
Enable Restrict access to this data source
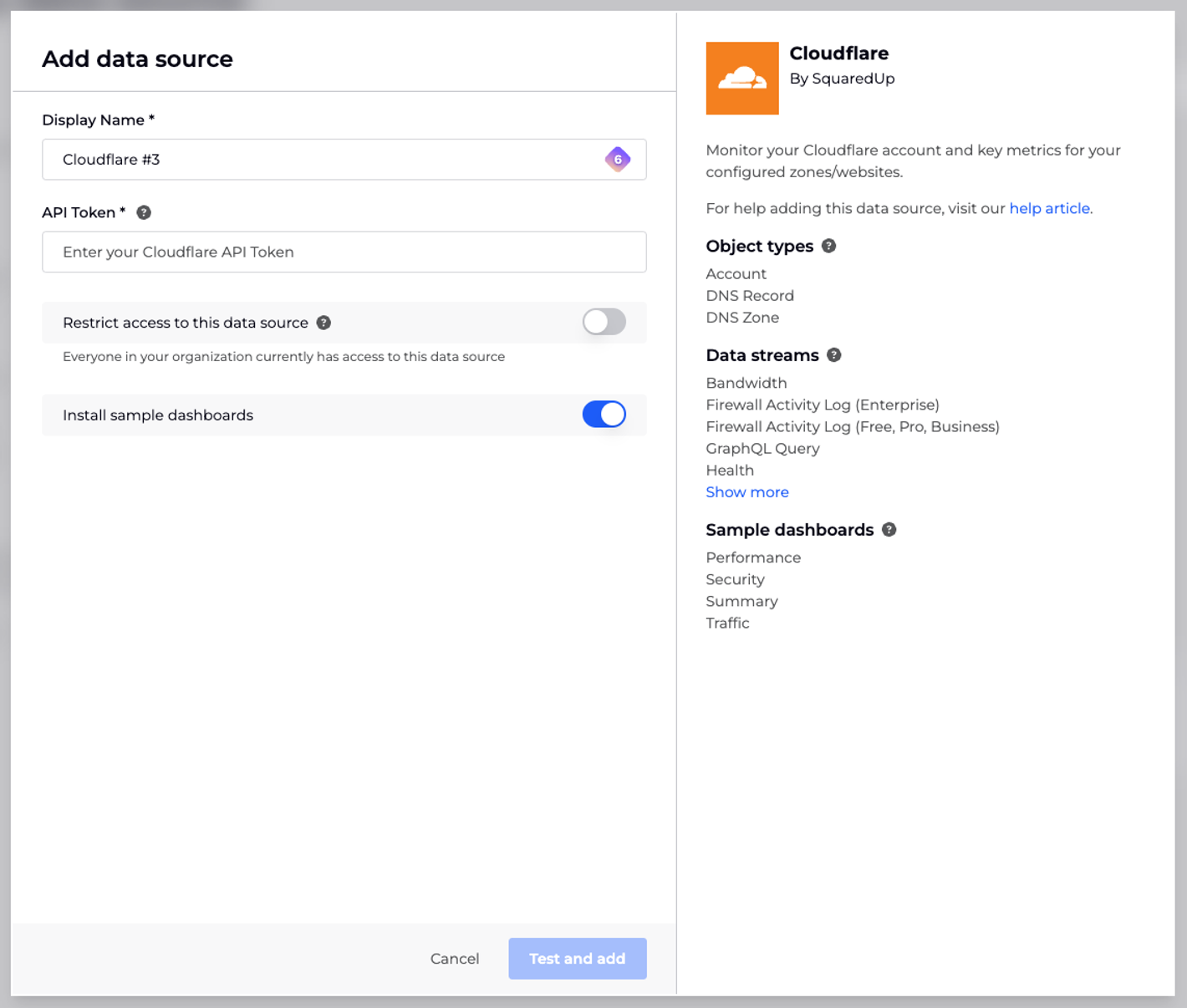(604, 322)
